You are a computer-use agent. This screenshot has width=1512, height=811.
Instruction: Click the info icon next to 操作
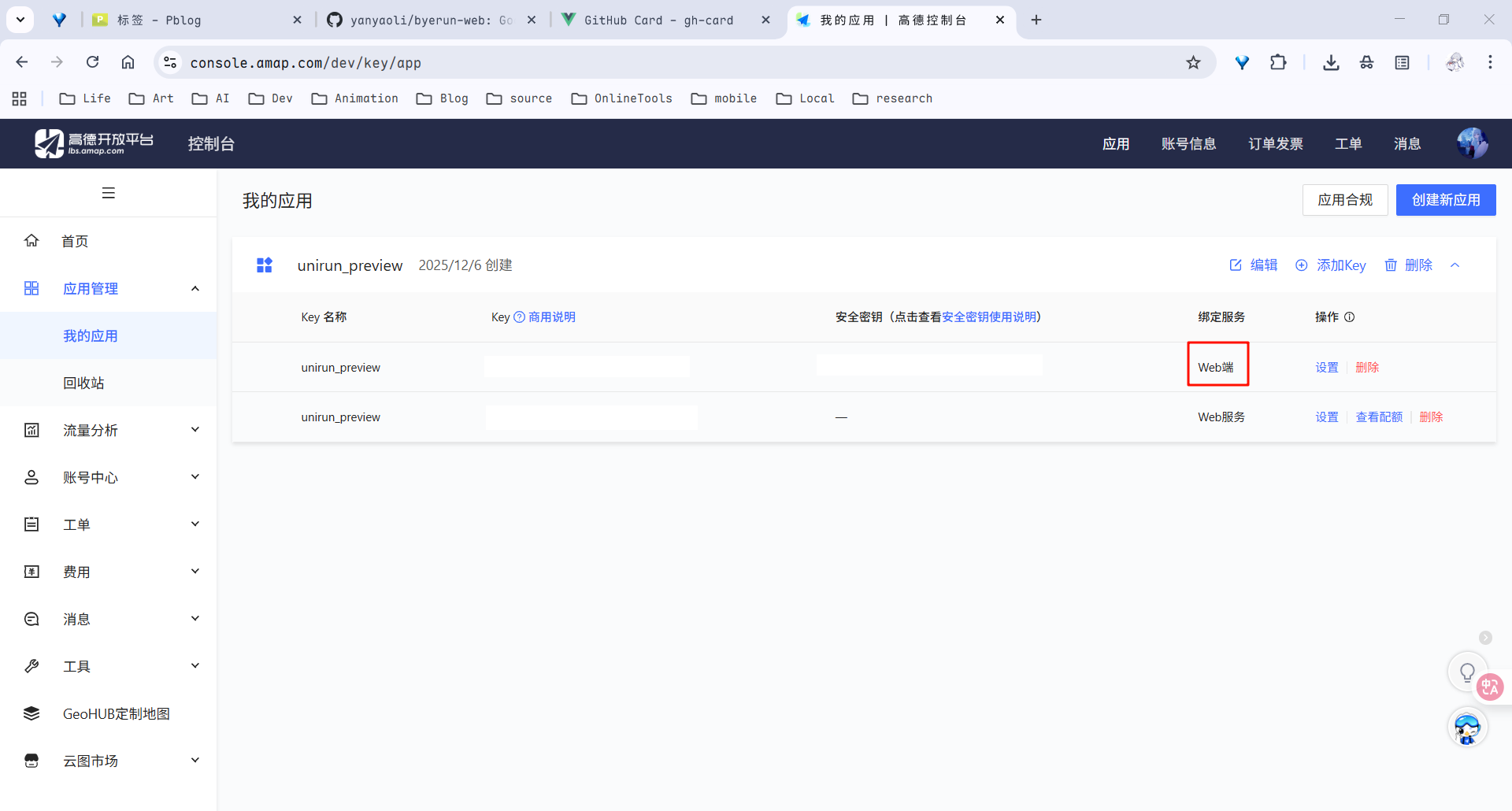point(1349,317)
